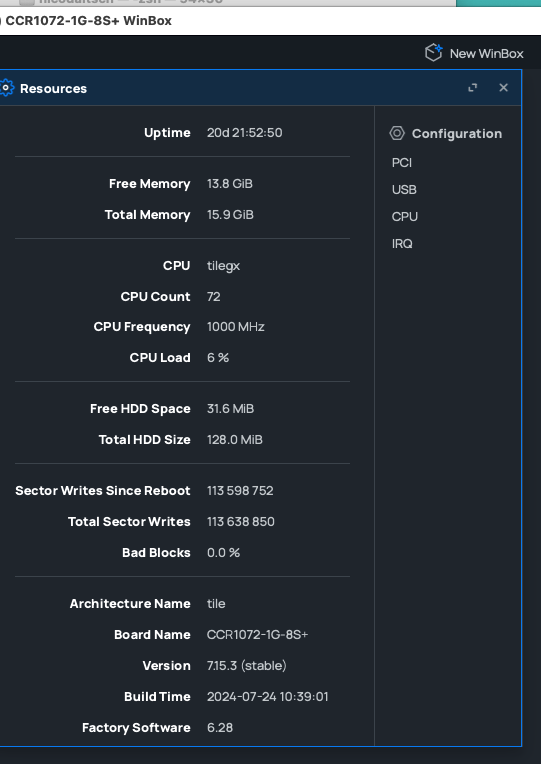Open the PCI configuration entry
This screenshot has height=764, width=541.
point(402,163)
